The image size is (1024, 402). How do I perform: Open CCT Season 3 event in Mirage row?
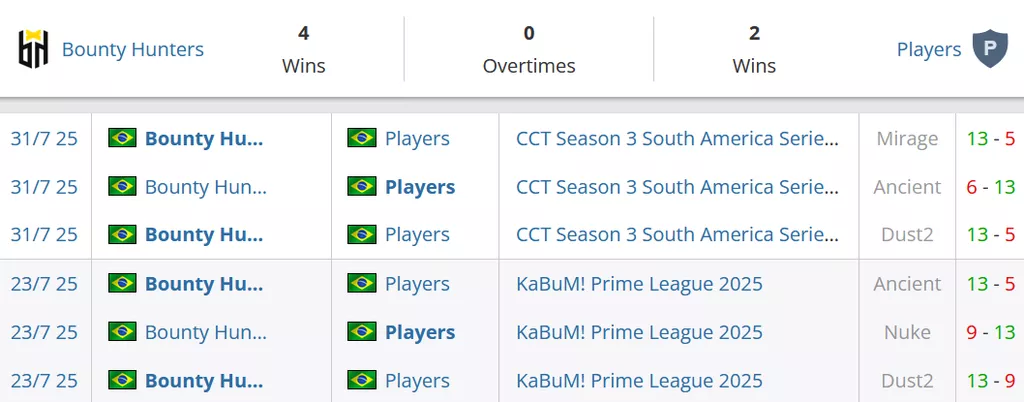pyautogui.click(x=677, y=138)
